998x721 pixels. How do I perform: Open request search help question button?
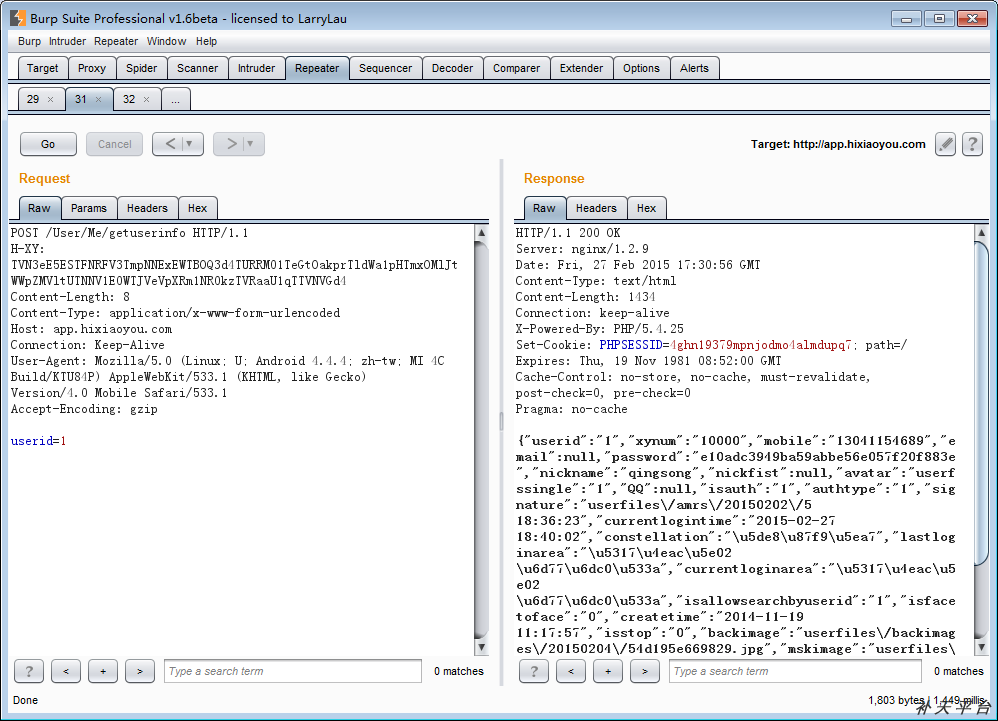(29, 671)
